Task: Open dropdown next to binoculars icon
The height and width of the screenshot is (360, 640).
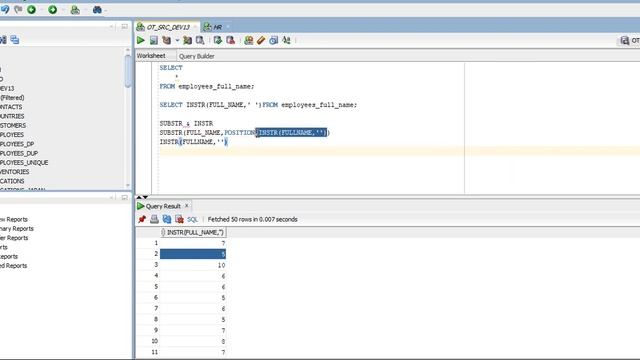Action: tap(105, 10)
